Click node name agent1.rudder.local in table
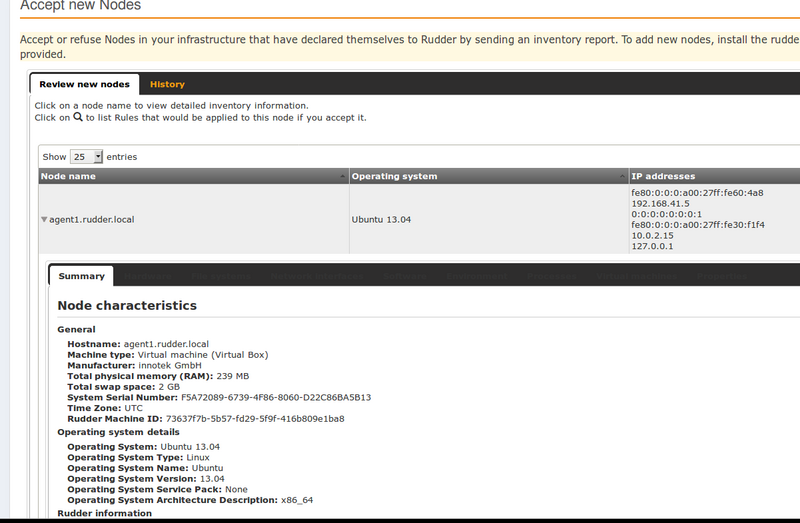 [92, 219]
